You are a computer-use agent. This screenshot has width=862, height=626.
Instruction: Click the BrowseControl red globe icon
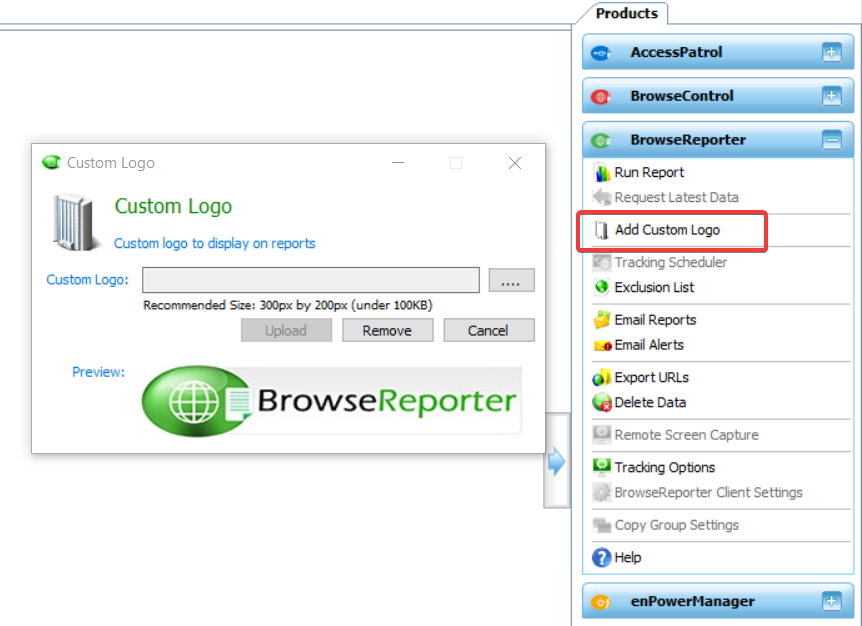[600, 97]
